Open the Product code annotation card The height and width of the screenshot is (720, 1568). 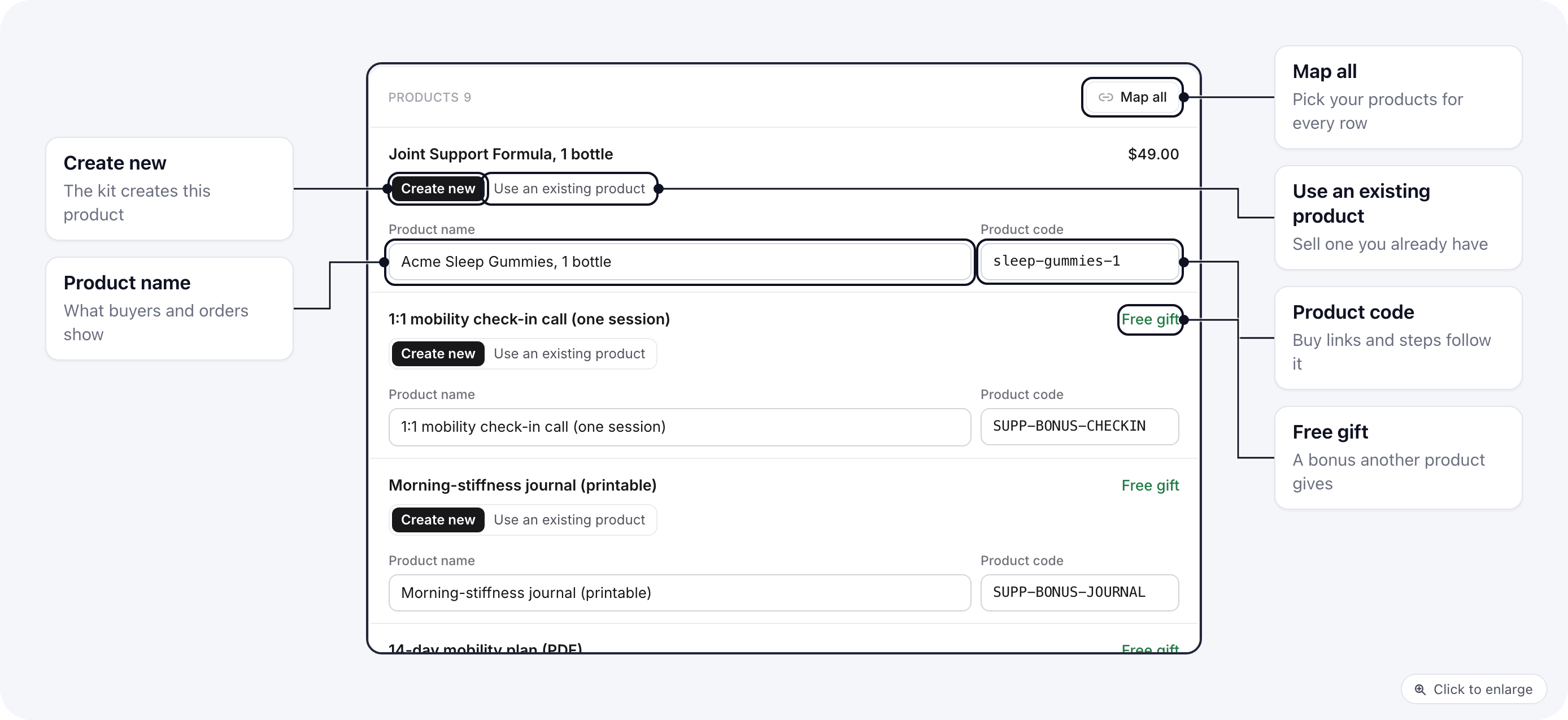pos(1397,338)
